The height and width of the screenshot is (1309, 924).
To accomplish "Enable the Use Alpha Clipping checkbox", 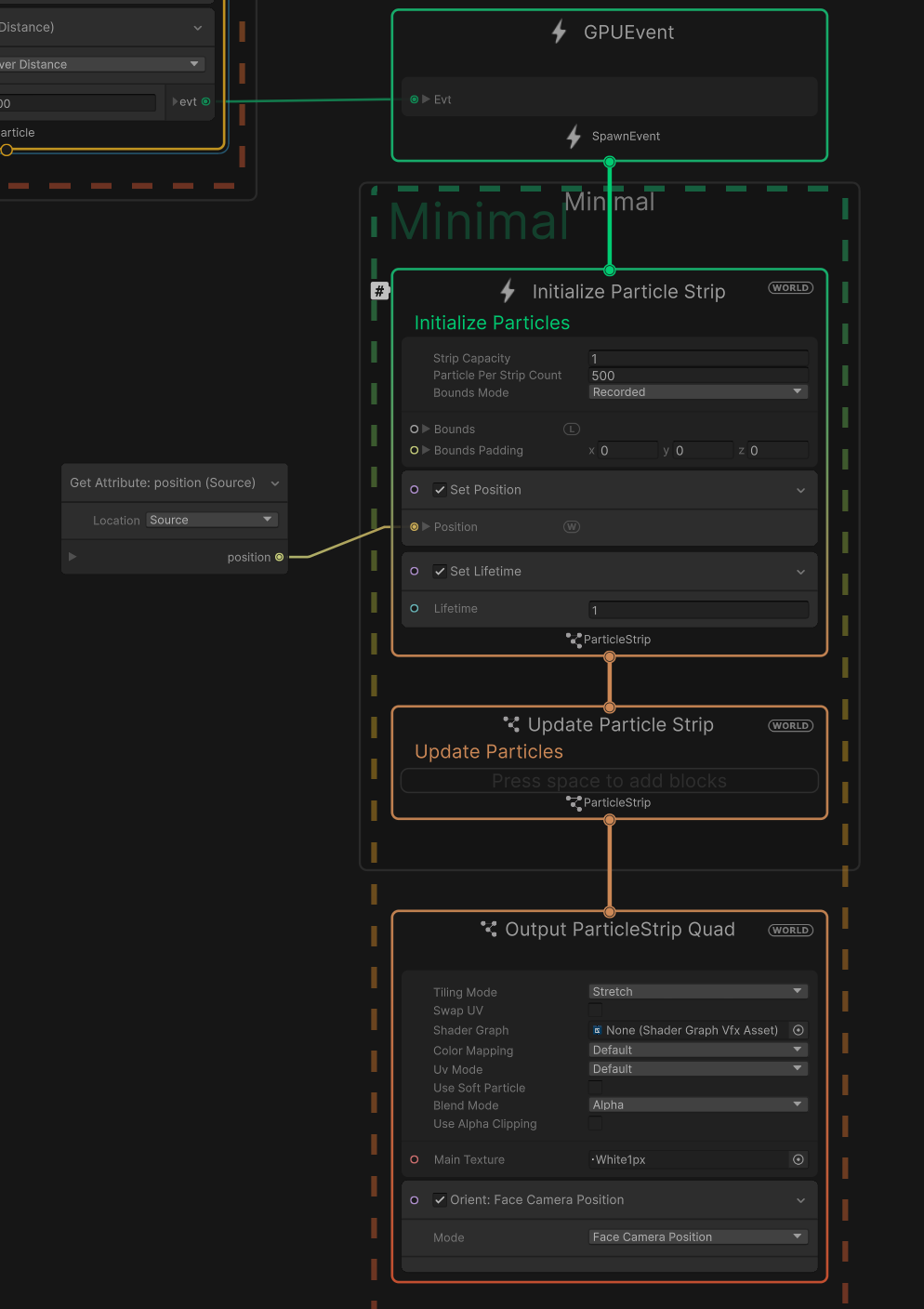I will point(595,1124).
